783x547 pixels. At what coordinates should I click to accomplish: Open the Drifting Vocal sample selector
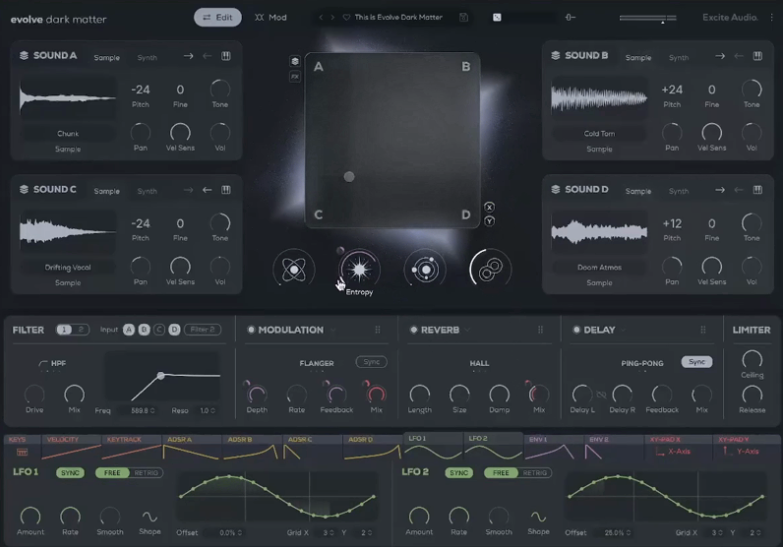point(68,268)
